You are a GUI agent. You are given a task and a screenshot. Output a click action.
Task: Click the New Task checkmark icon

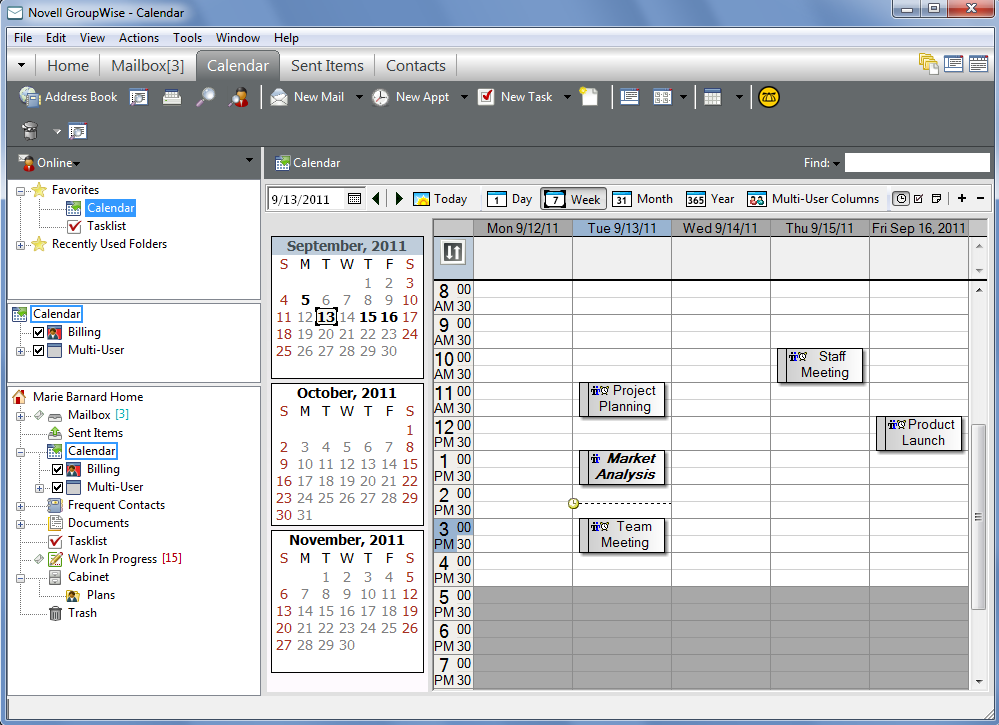point(486,97)
